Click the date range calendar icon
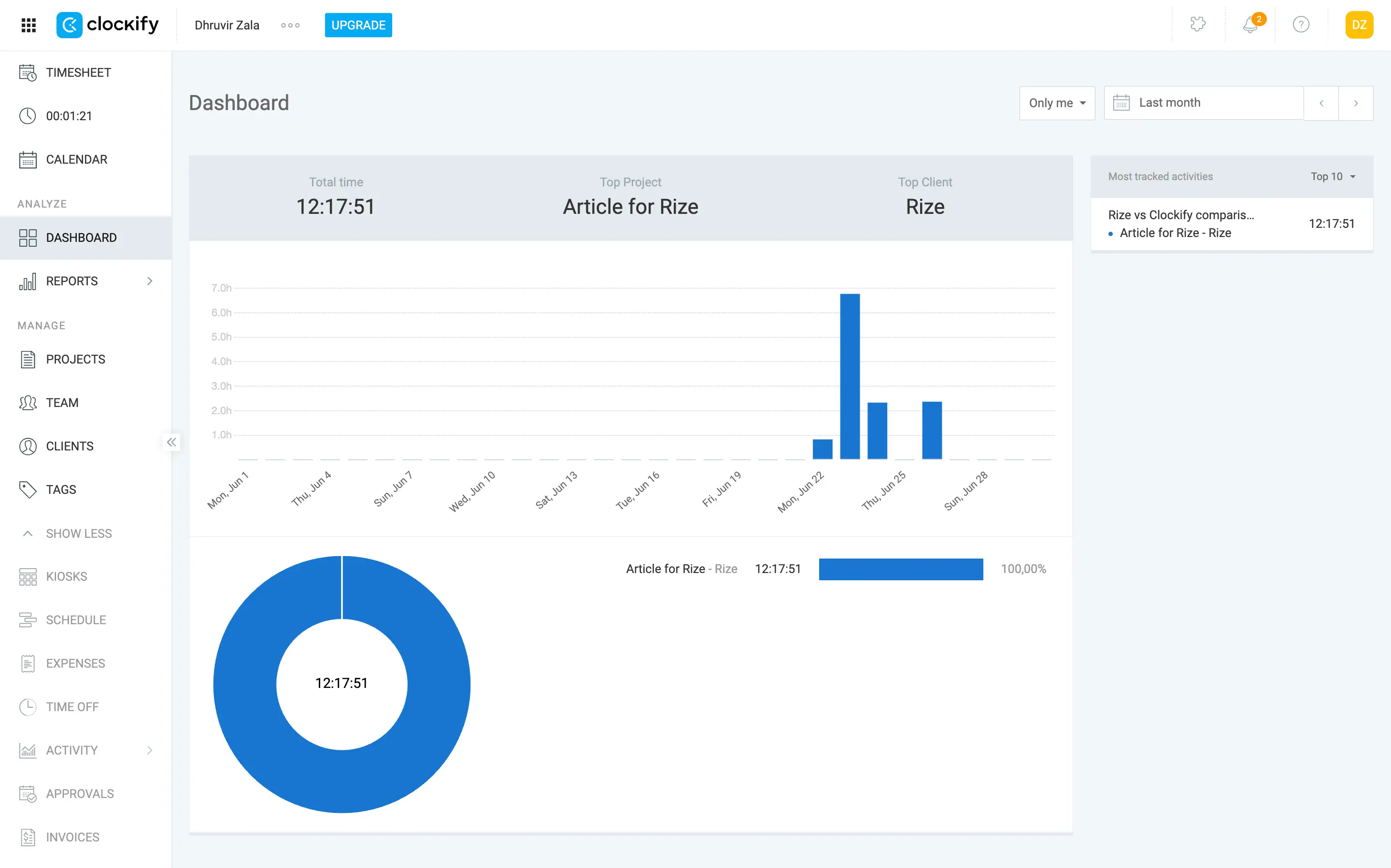Image resolution: width=1391 pixels, height=868 pixels. pyautogui.click(x=1121, y=103)
